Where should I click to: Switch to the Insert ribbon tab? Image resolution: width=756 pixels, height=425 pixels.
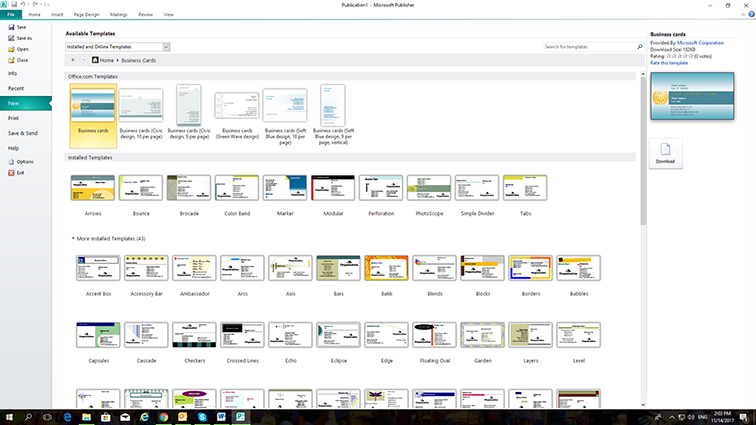click(57, 14)
